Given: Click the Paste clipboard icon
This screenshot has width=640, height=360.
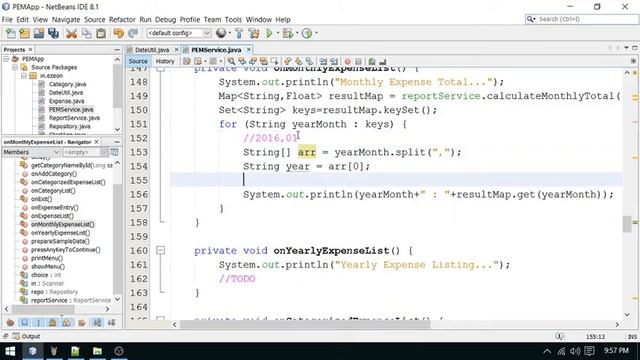Looking at the screenshot, I should [101, 33].
